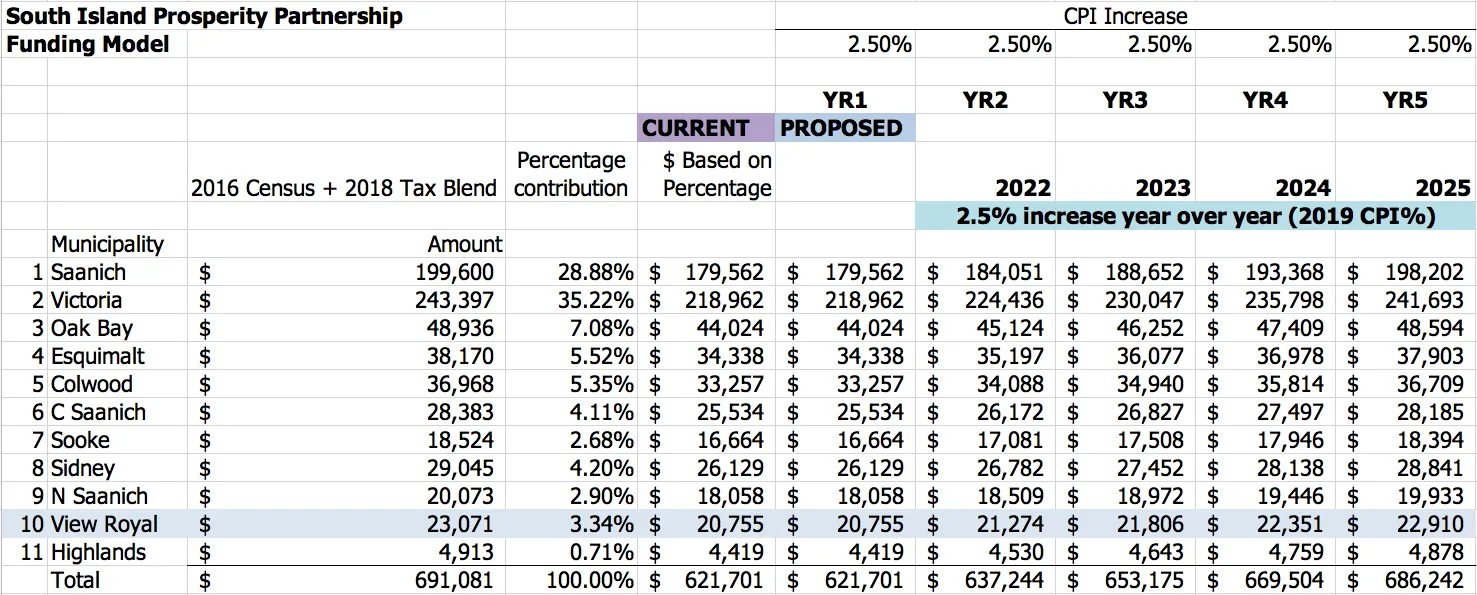Select the 2023 total 653,175
This screenshot has height=595, width=1477.
tap(1144, 580)
